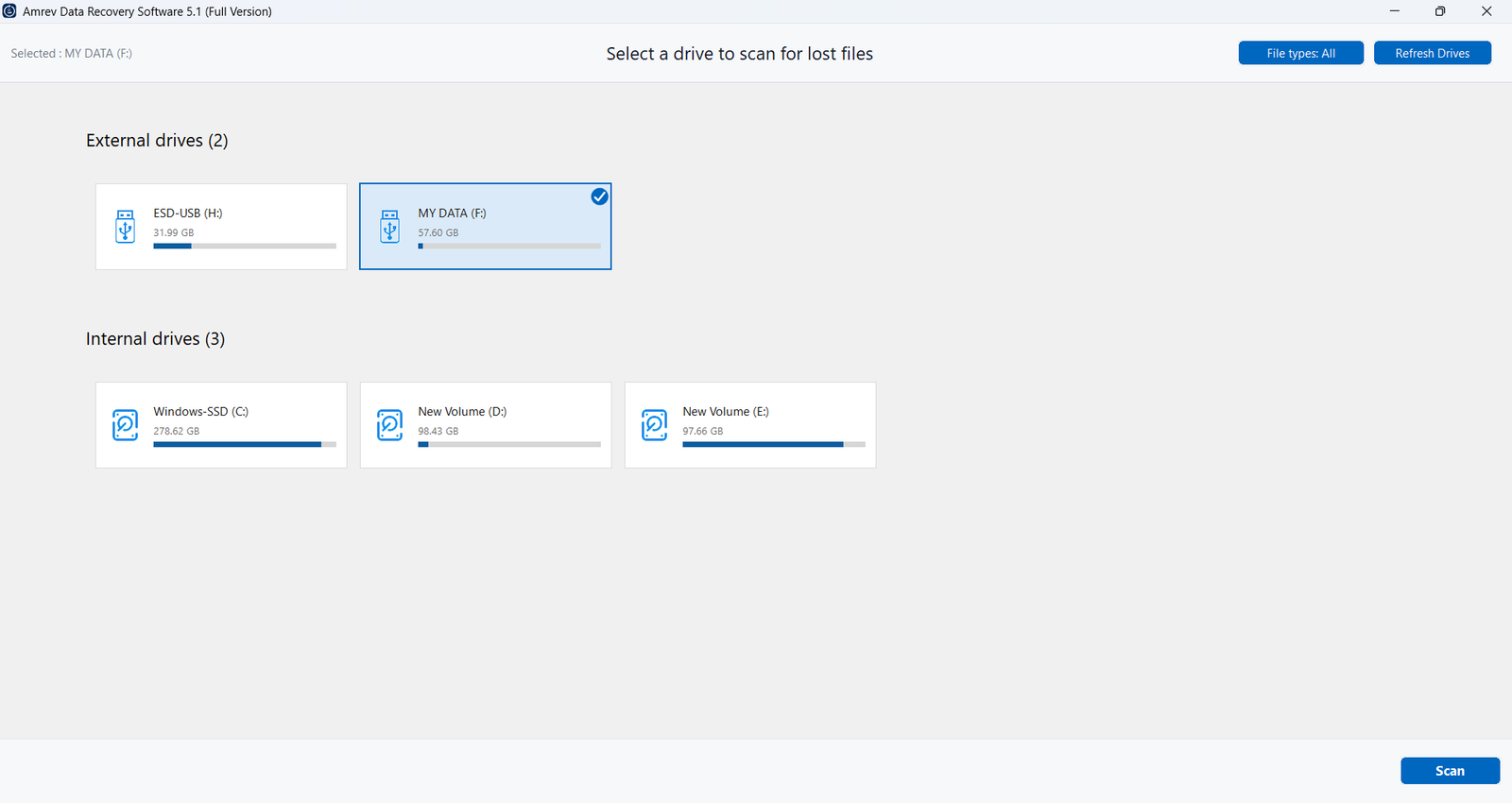Click the Windows-SSD (C:) usage bar
Screen dimensions: 1512x803
tap(245, 444)
